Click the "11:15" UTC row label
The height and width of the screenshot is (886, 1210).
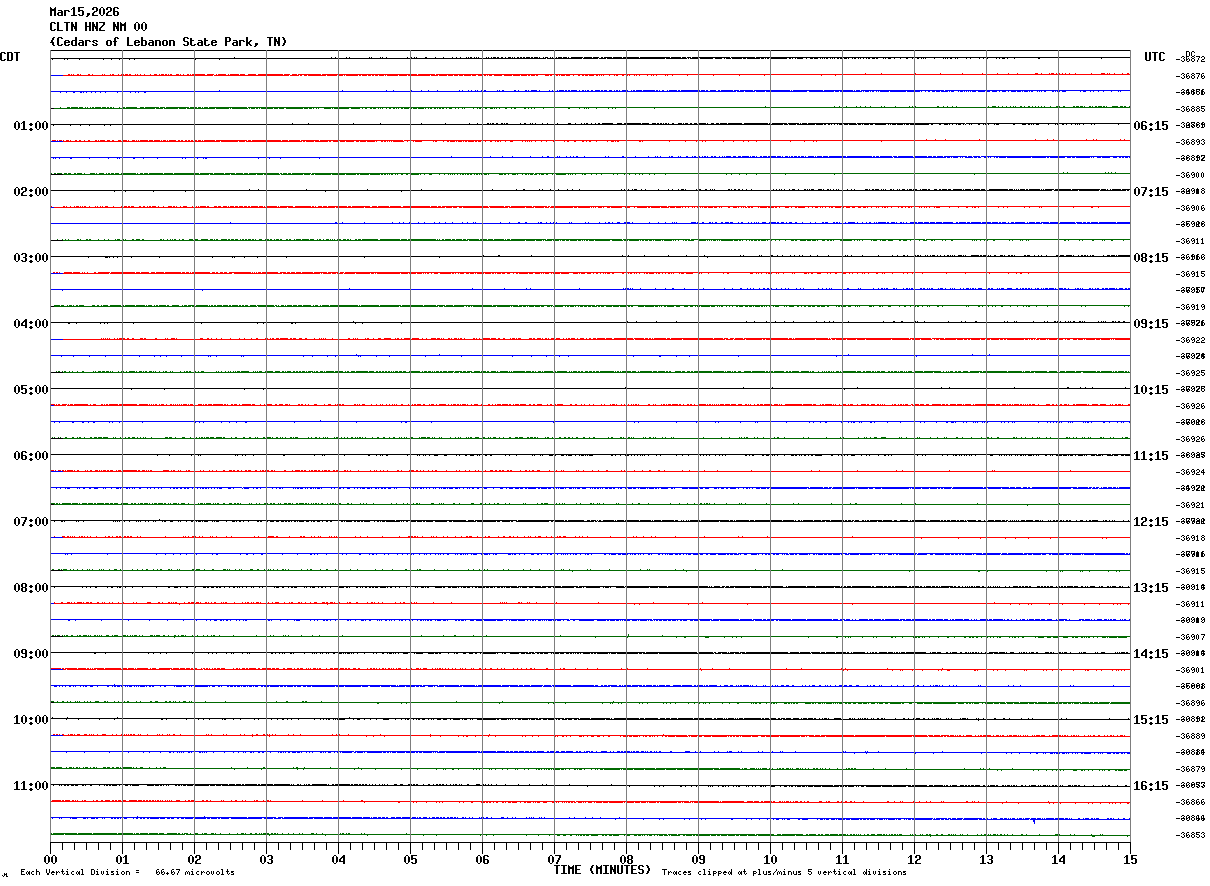(1150, 456)
